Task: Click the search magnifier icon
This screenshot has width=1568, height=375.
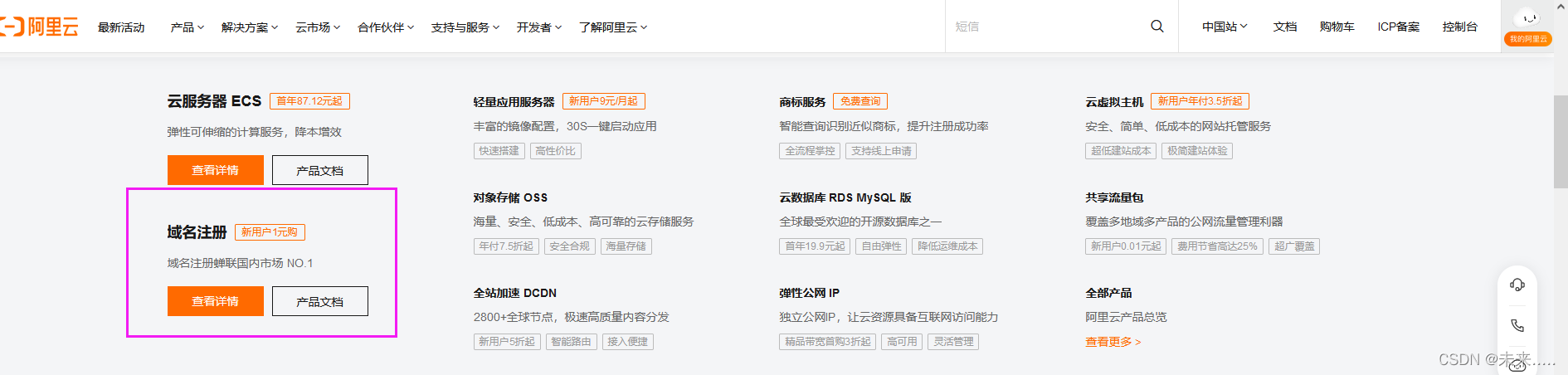Action: pyautogui.click(x=1157, y=27)
